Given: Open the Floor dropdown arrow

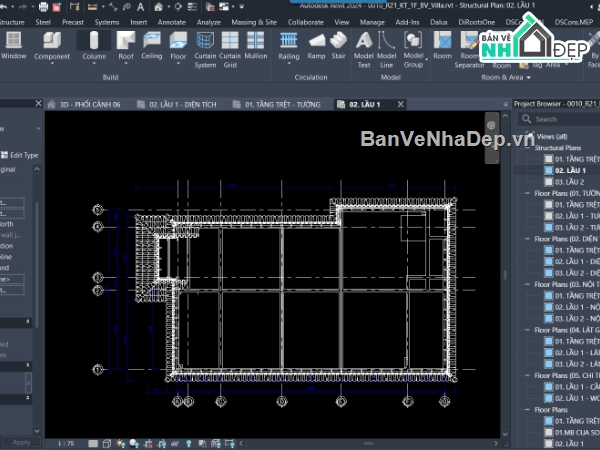Looking at the screenshot, I should [x=178, y=64].
